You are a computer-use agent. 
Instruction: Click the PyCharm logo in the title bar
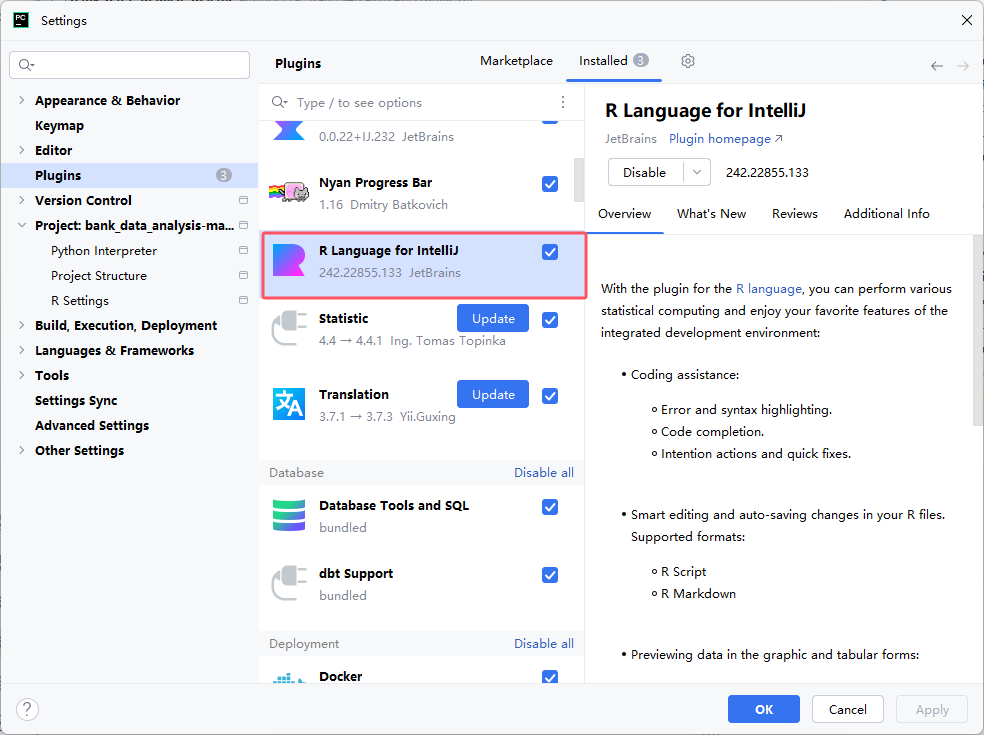coord(21,20)
